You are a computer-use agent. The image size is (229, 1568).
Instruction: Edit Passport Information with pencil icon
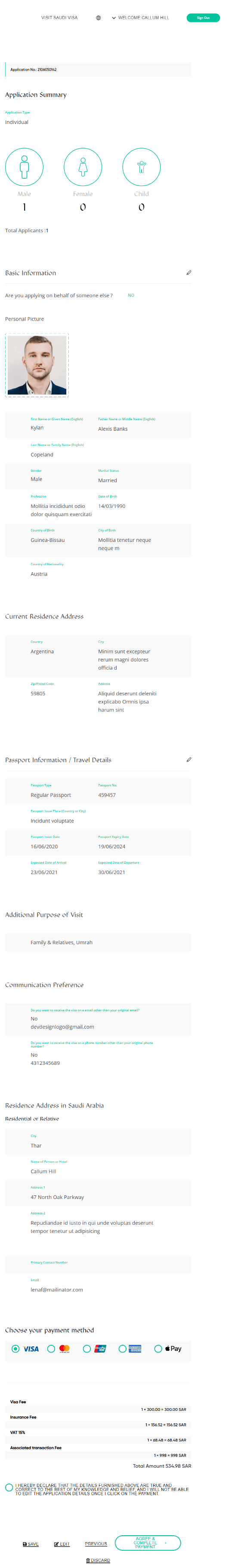click(189, 759)
